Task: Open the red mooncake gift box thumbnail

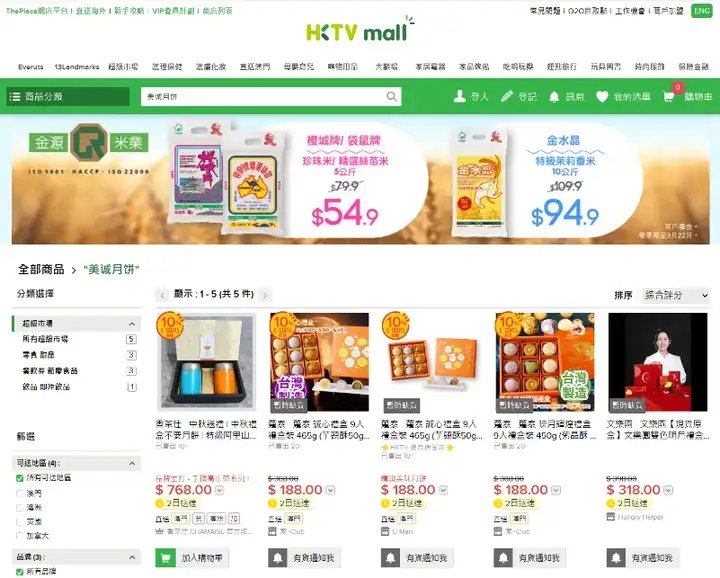Action: (x=658, y=362)
